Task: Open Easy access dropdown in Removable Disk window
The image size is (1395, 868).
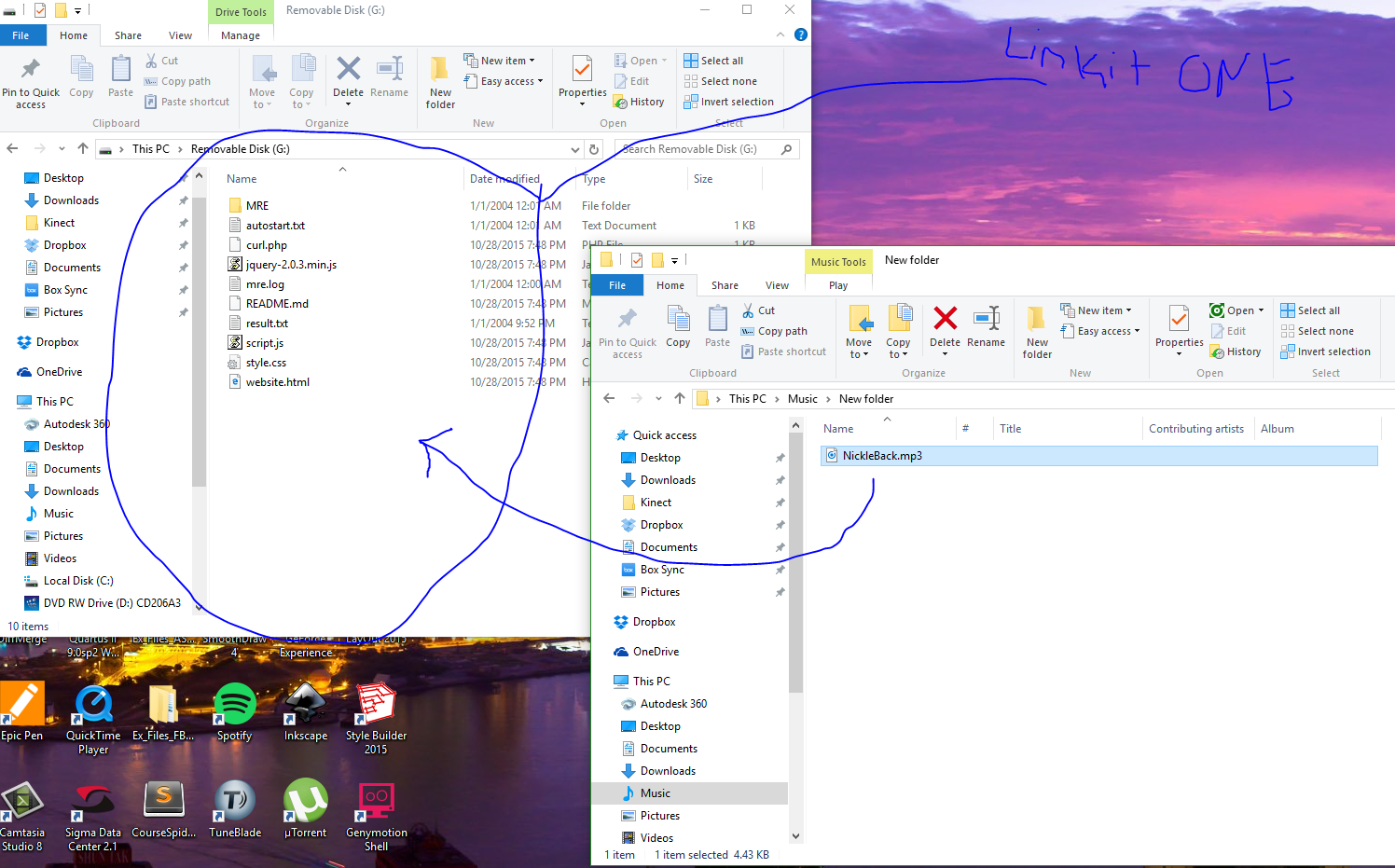Action: pyautogui.click(x=503, y=81)
